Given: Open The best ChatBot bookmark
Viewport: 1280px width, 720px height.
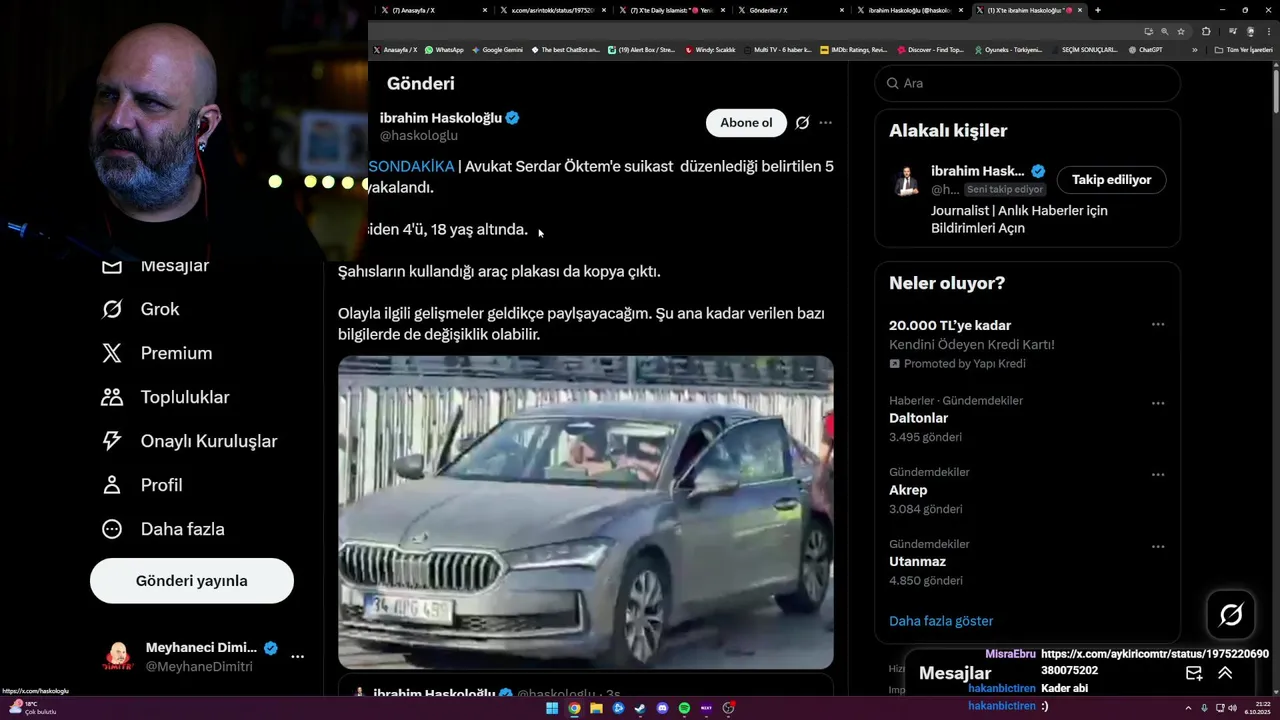Looking at the screenshot, I should click(x=565, y=50).
